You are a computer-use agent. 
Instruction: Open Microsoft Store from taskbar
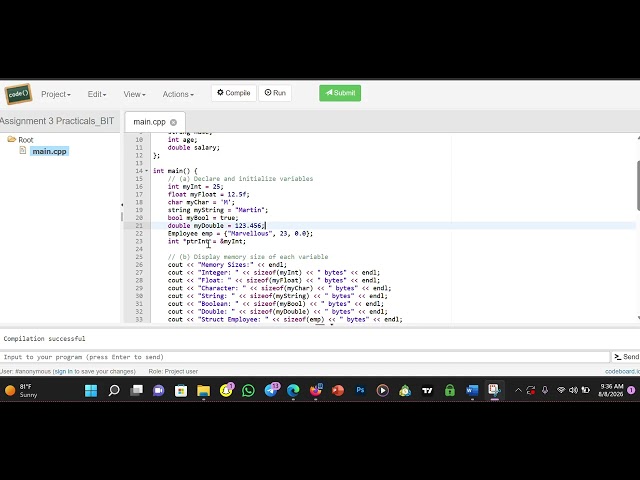(x=181, y=391)
